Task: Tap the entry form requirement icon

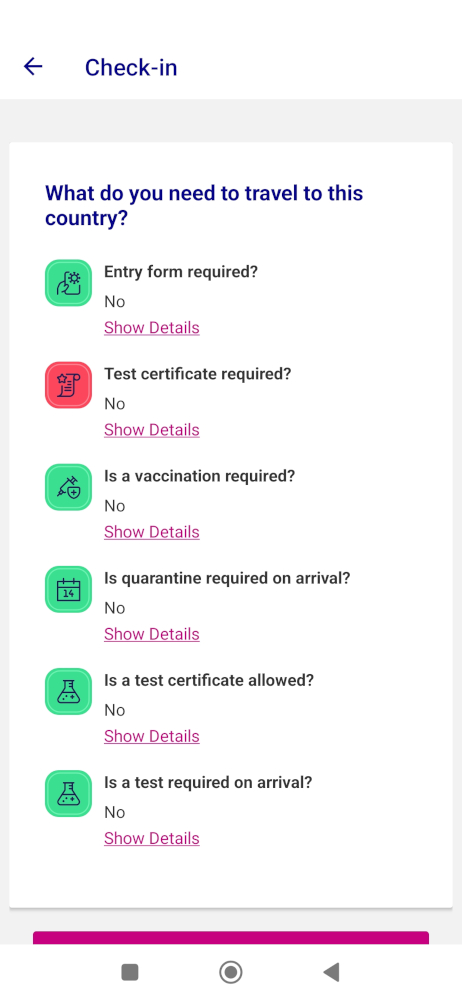Action: pos(68,283)
